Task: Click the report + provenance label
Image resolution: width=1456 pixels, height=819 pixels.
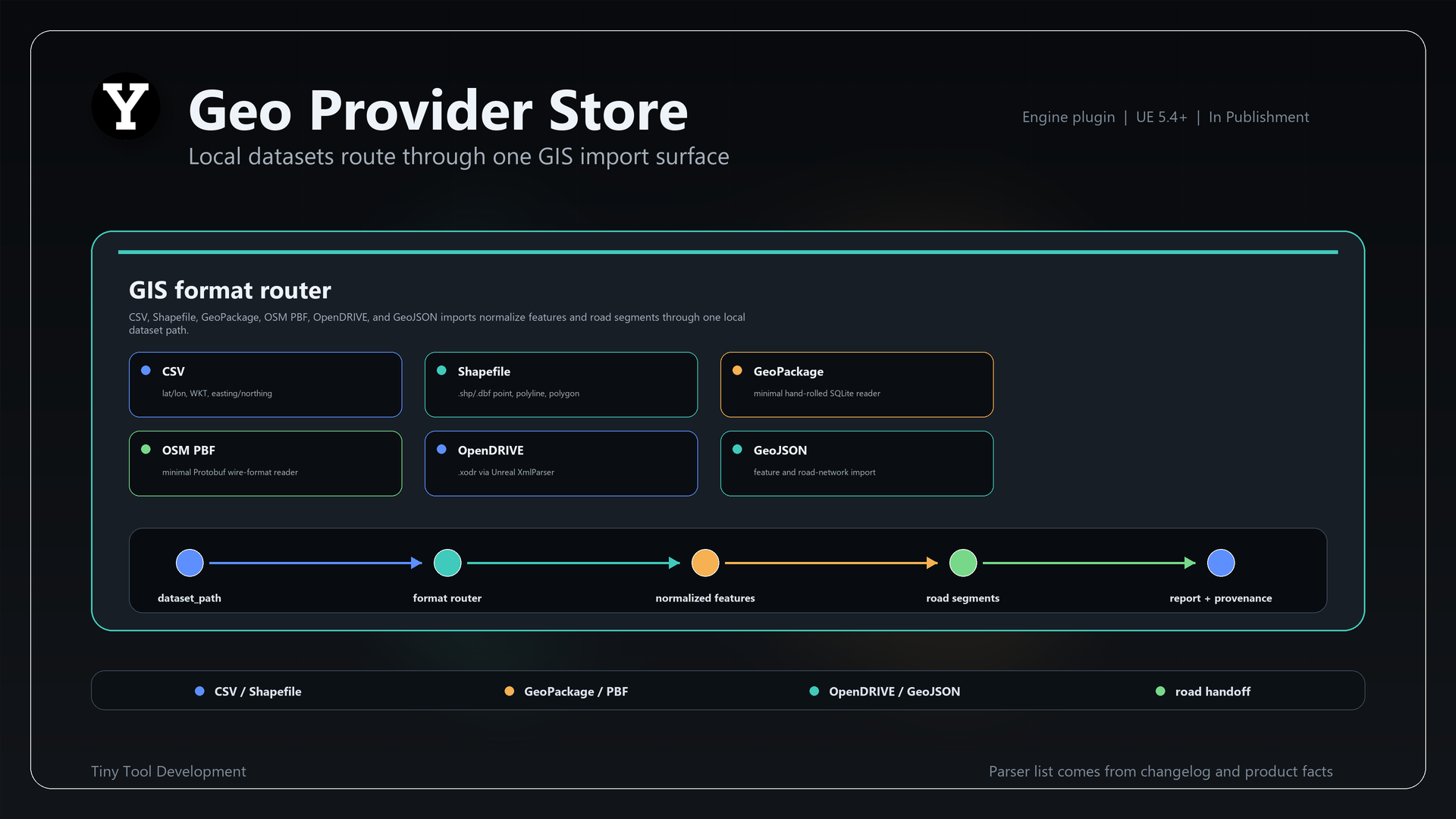Action: pos(1221,598)
